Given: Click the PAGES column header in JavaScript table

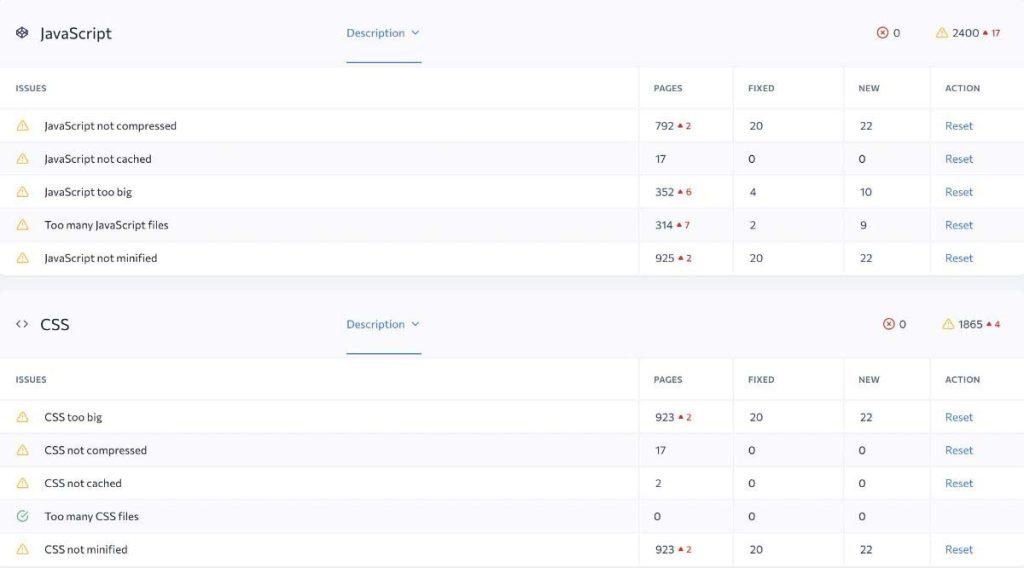Looking at the screenshot, I should click(x=667, y=88).
